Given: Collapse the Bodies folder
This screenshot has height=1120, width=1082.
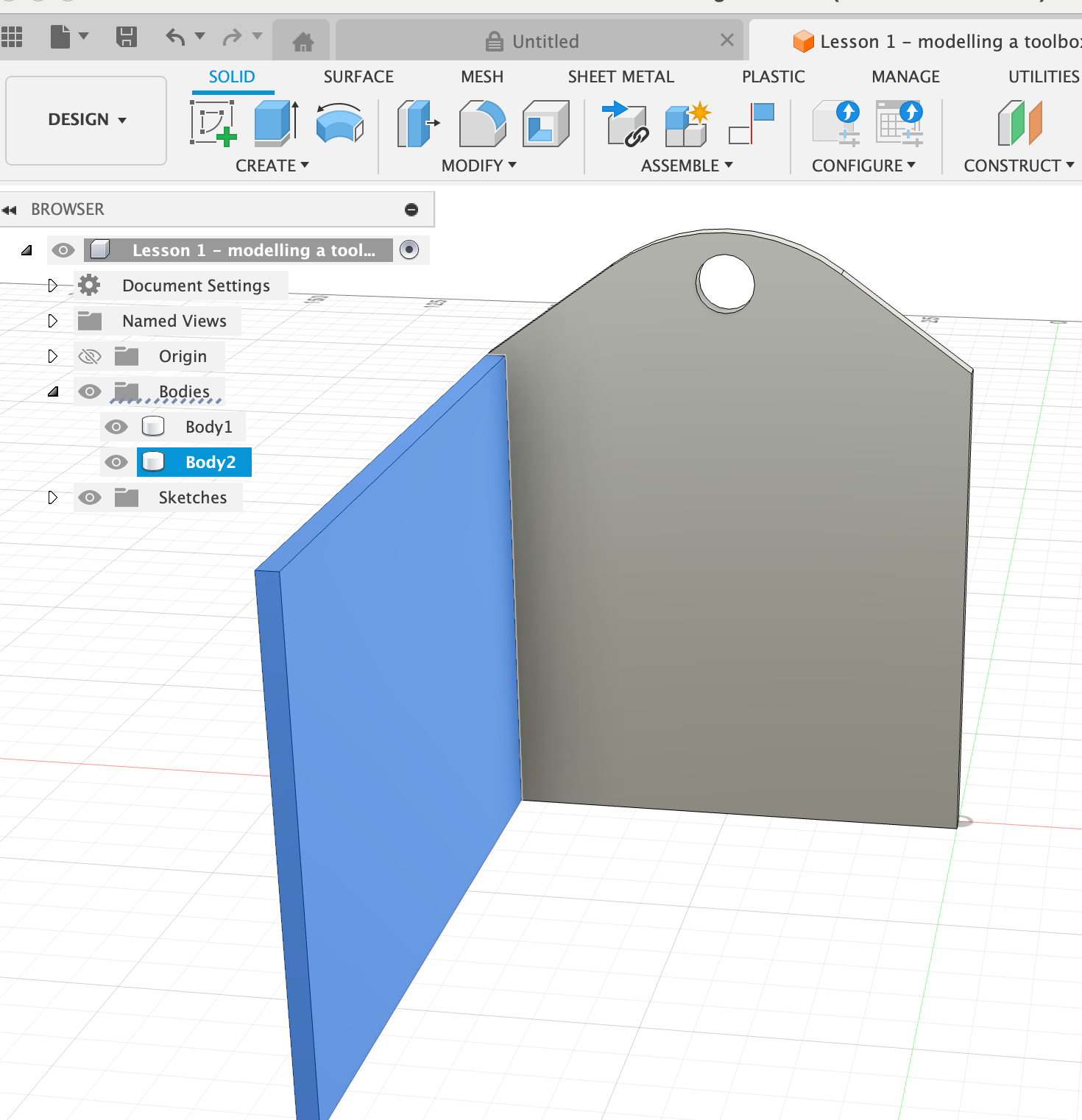Looking at the screenshot, I should 53,391.
